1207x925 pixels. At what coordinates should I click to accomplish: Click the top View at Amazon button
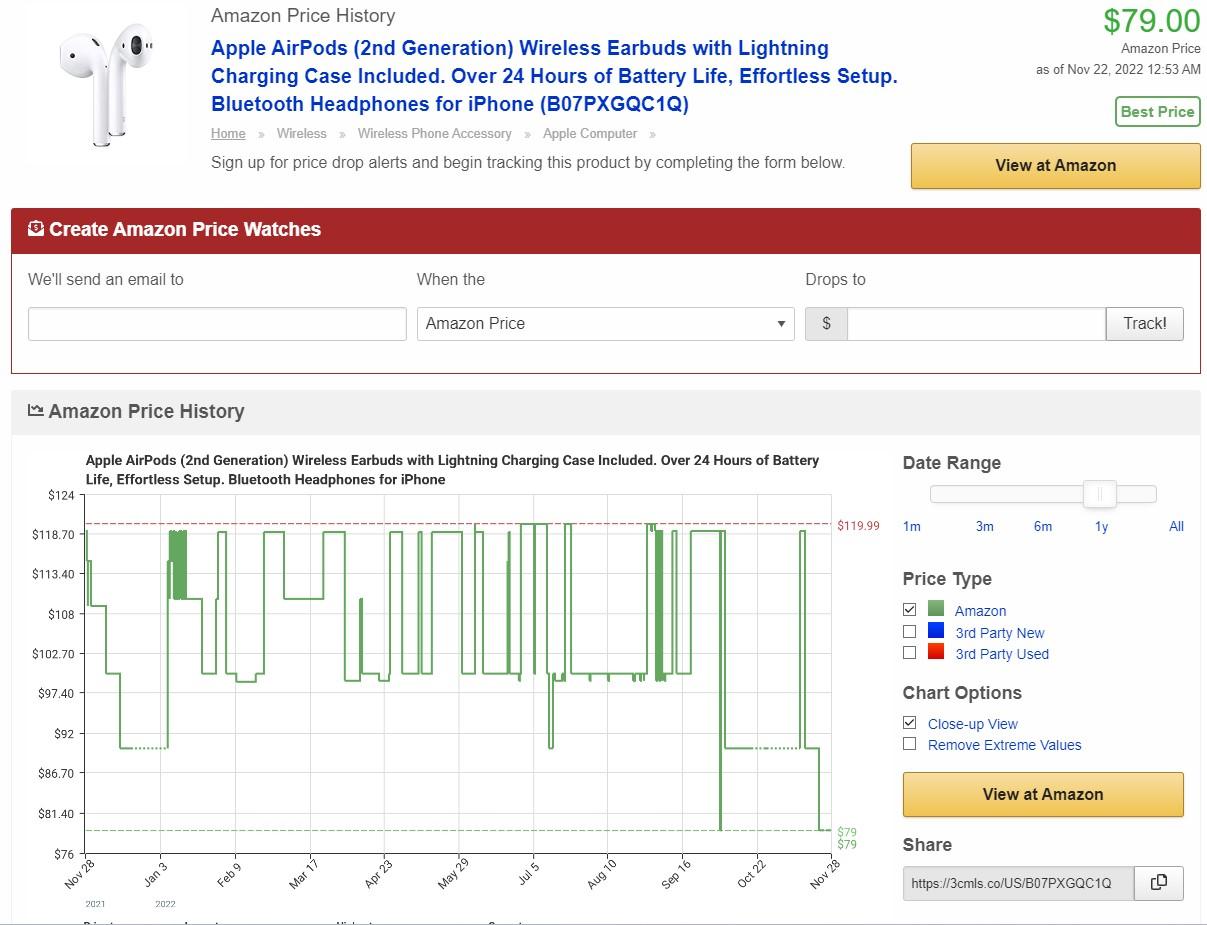pos(1055,166)
